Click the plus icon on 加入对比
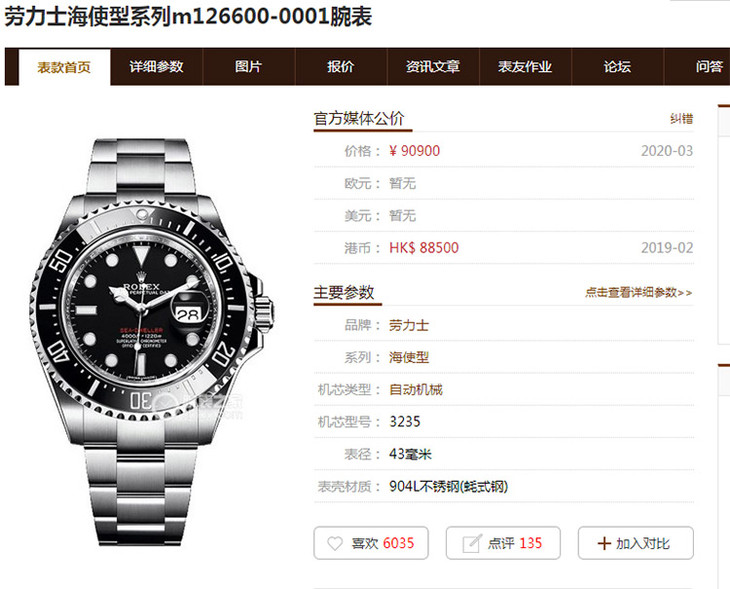This screenshot has height=589, width=730. click(x=604, y=543)
